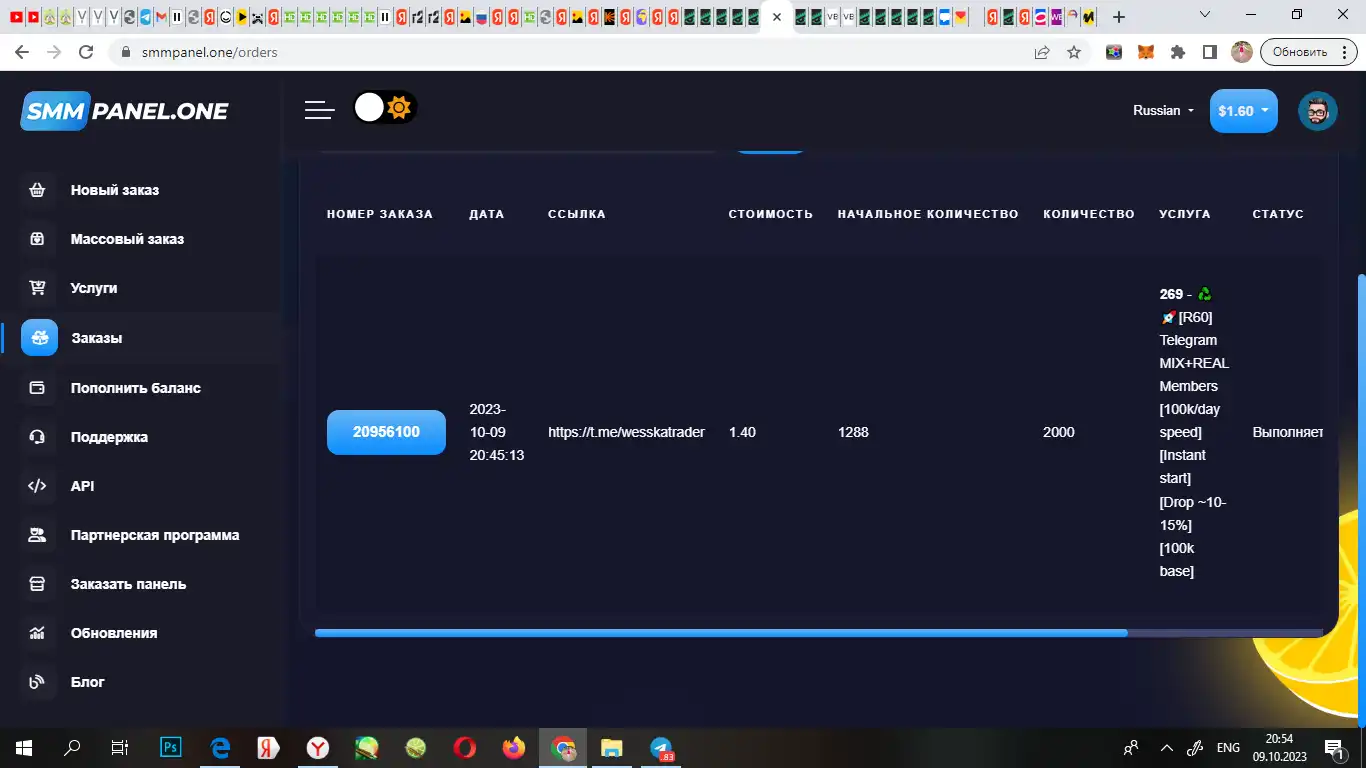
Task: Click the 1.40 cost value
Action: [742, 432]
